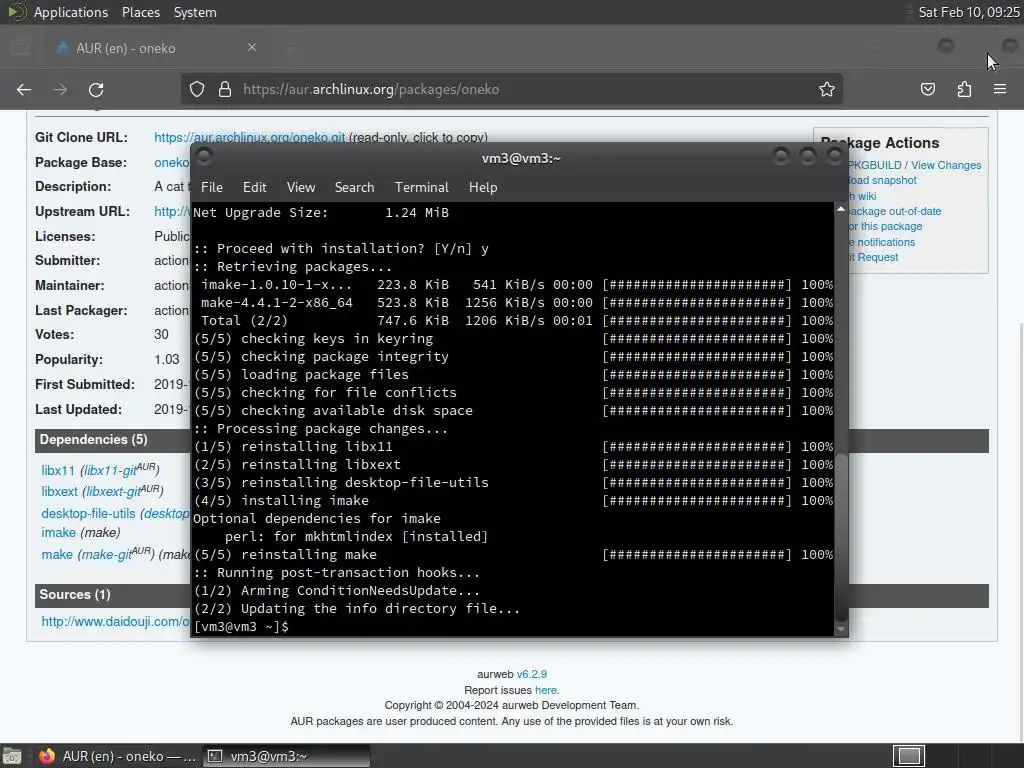
Task: Click the terminal prompt line [vm3@vm3 ~]$
Action: pos(241,626)
